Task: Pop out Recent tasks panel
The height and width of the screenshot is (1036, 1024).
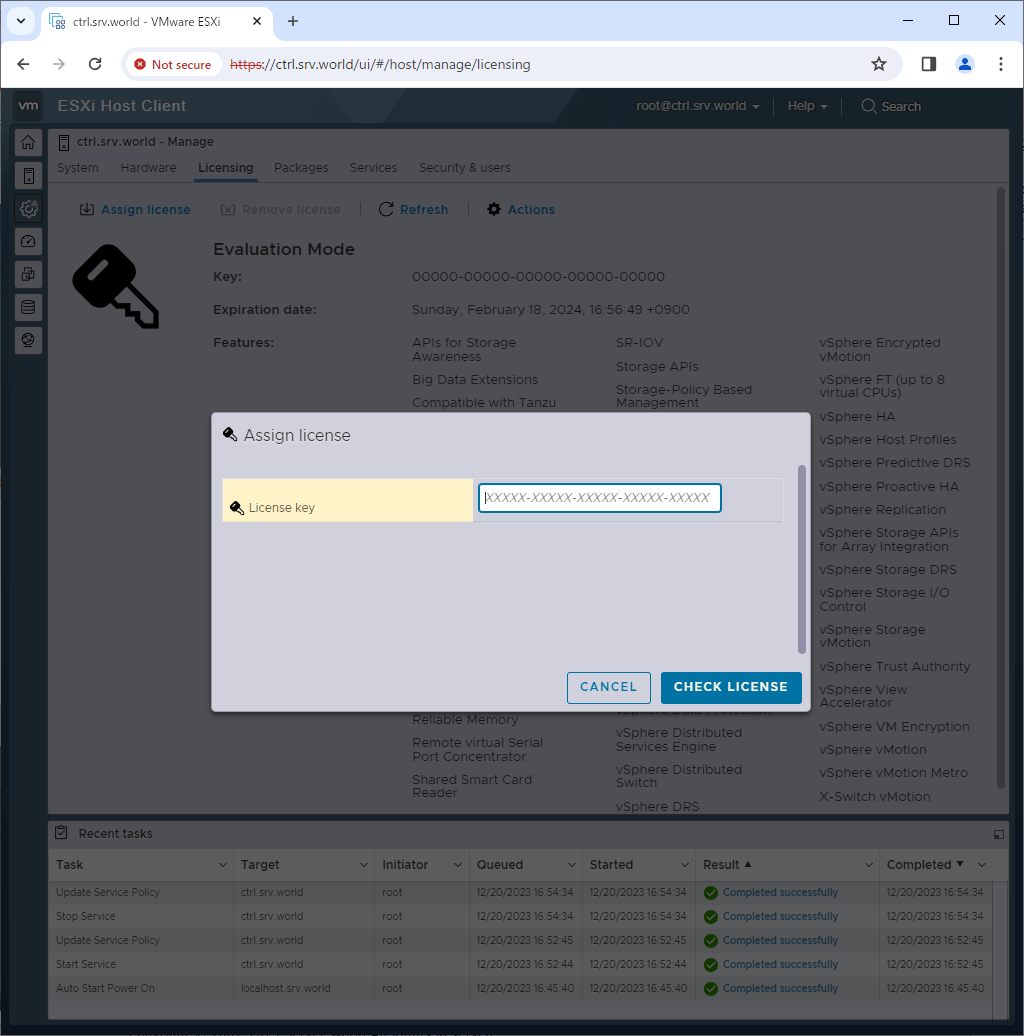Action: (998, 833)
